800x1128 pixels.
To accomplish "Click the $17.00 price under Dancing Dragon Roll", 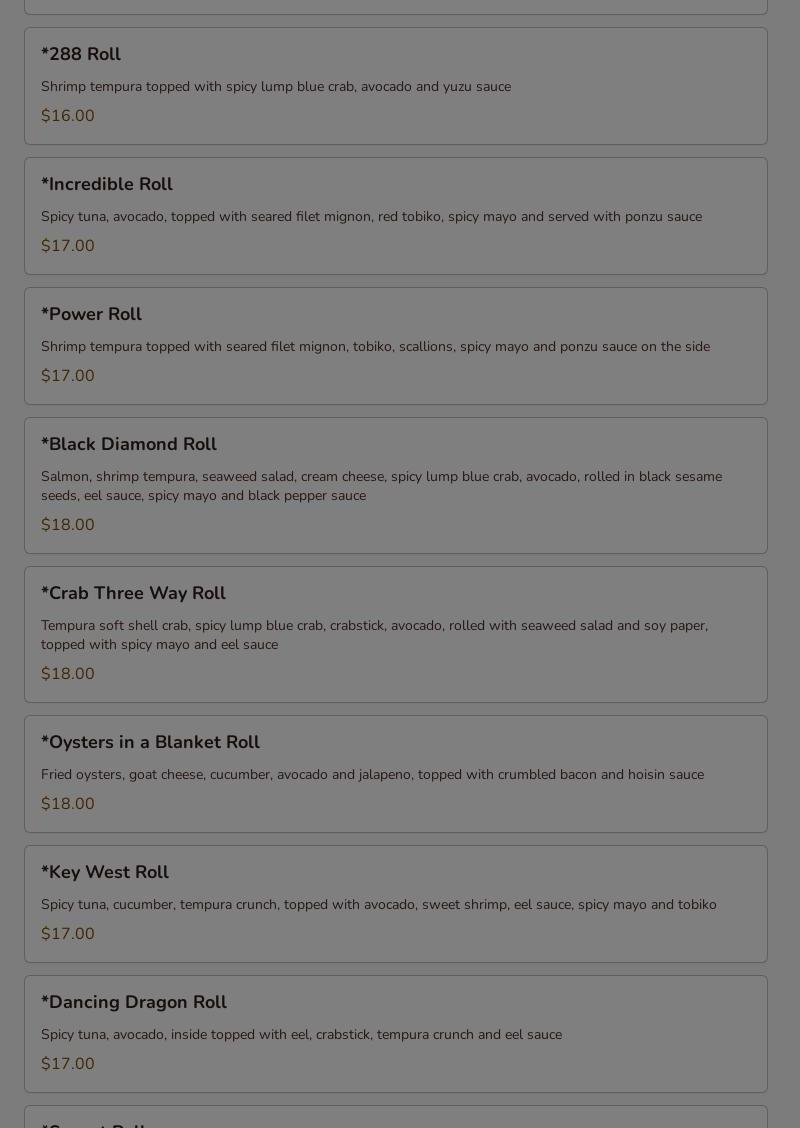I will pyautogui.click(x=68, y=1064).
